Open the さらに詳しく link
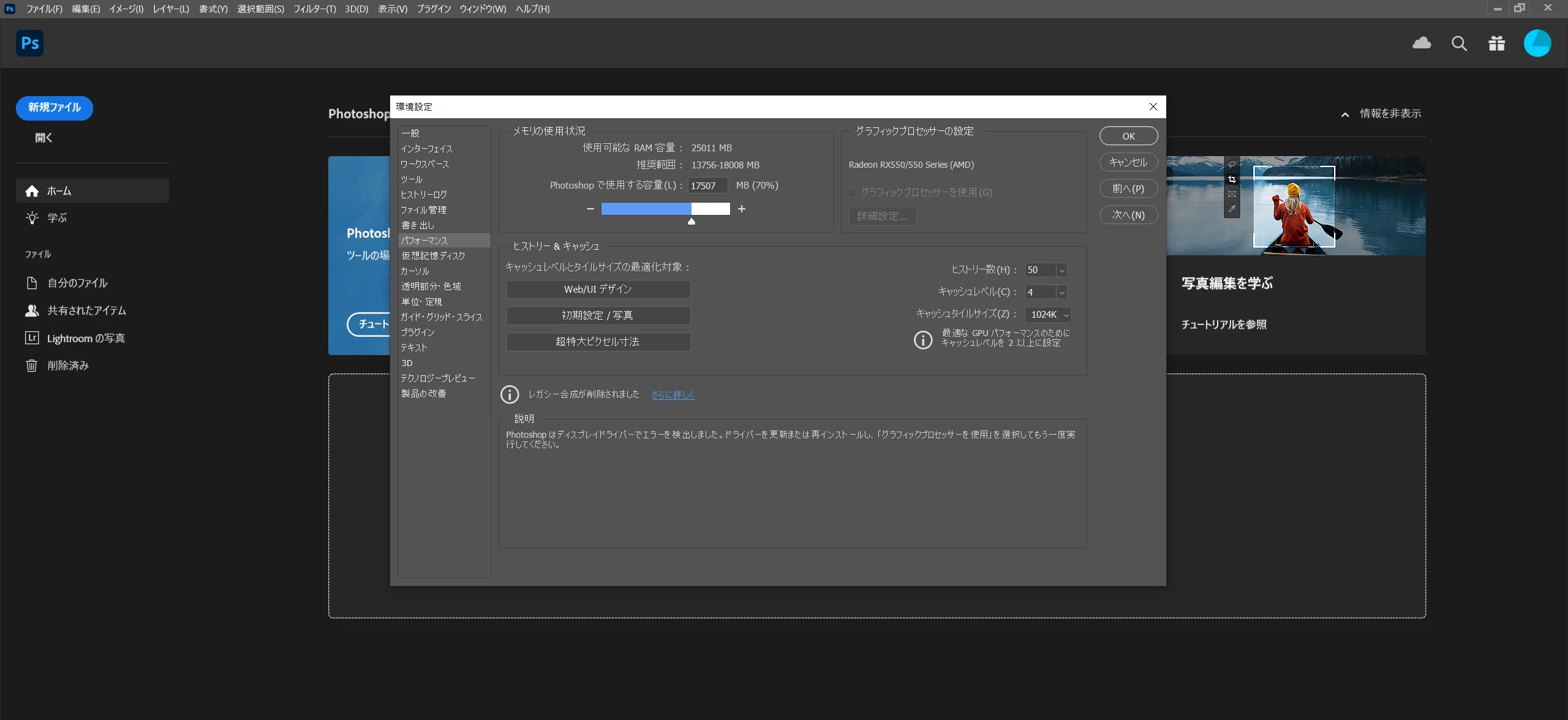1568x720 pixels. pos(673,395)
